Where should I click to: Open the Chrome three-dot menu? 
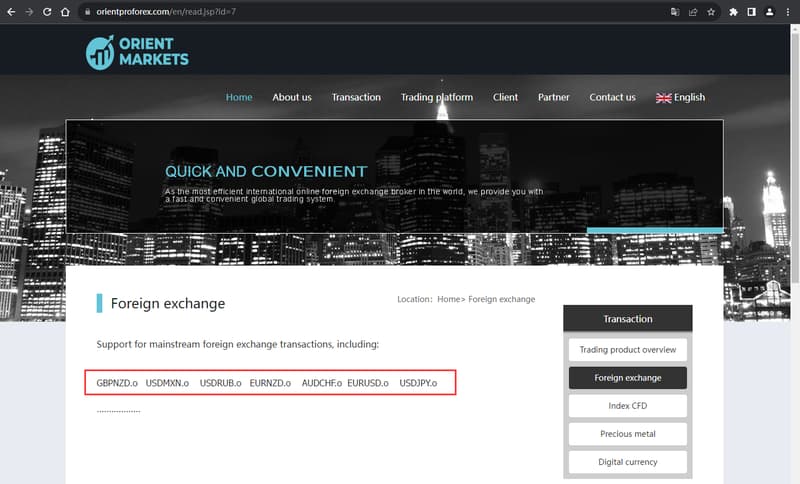(788, 12)
